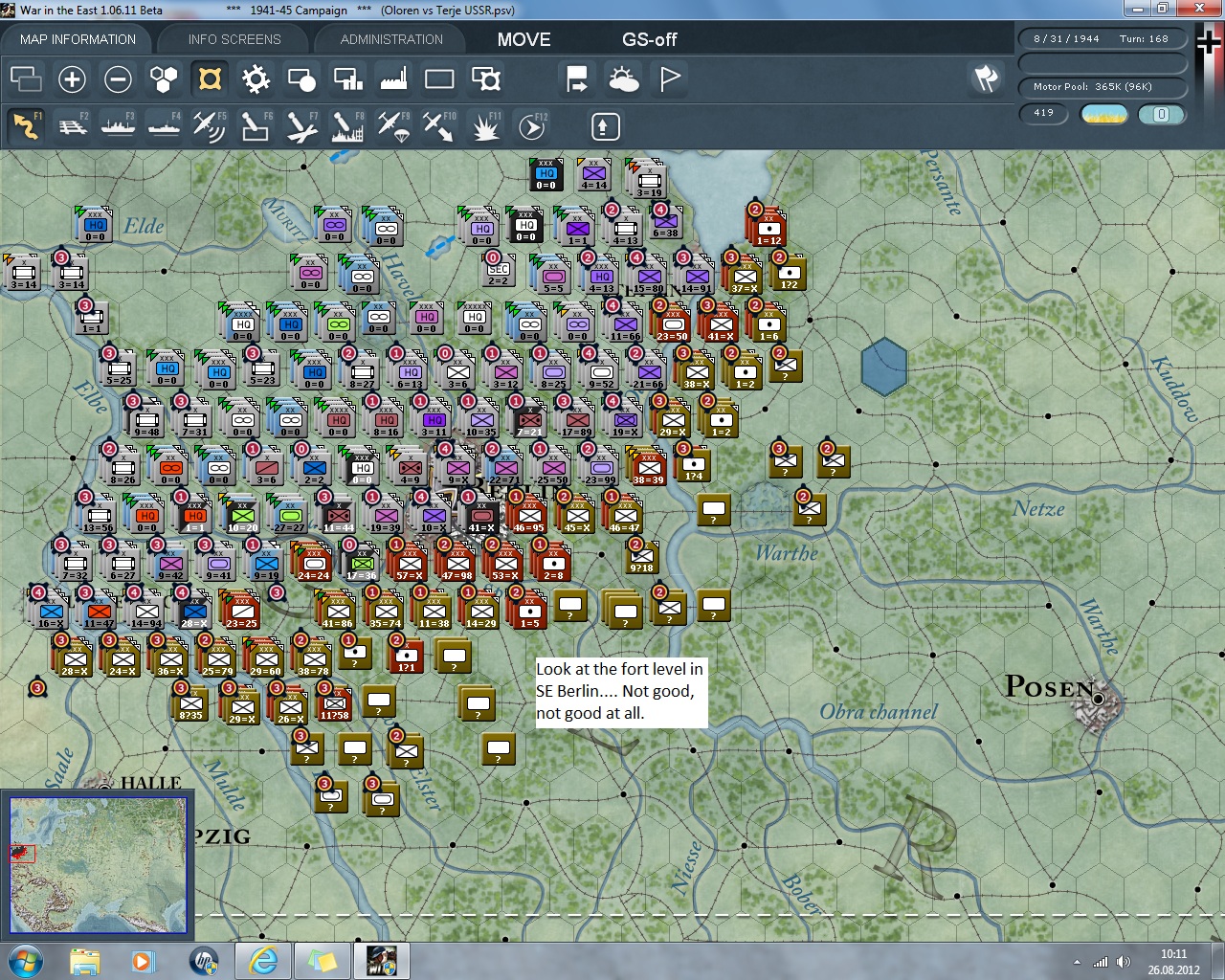Open the weather display icon
This screenshot has height=980, width=1225.
pyautogui.click(x=624, y=79)
